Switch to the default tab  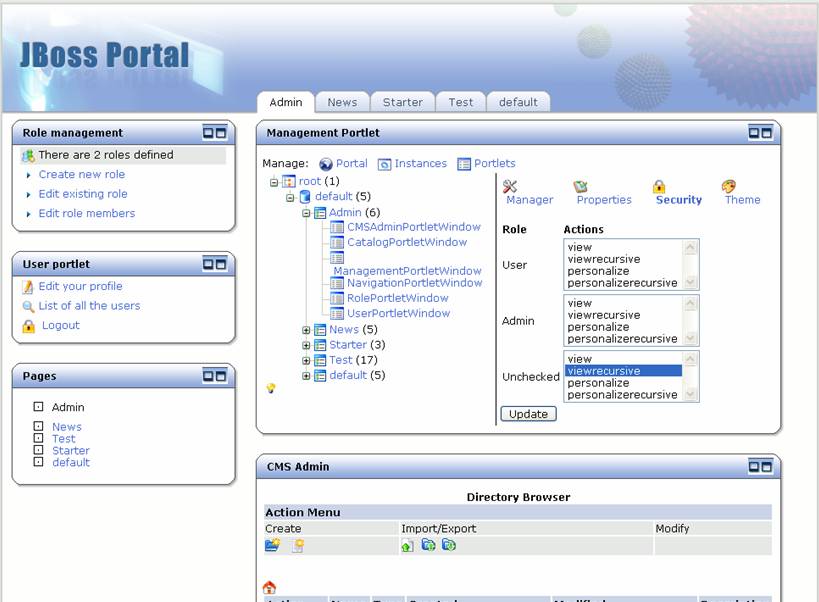pos(518,102)
